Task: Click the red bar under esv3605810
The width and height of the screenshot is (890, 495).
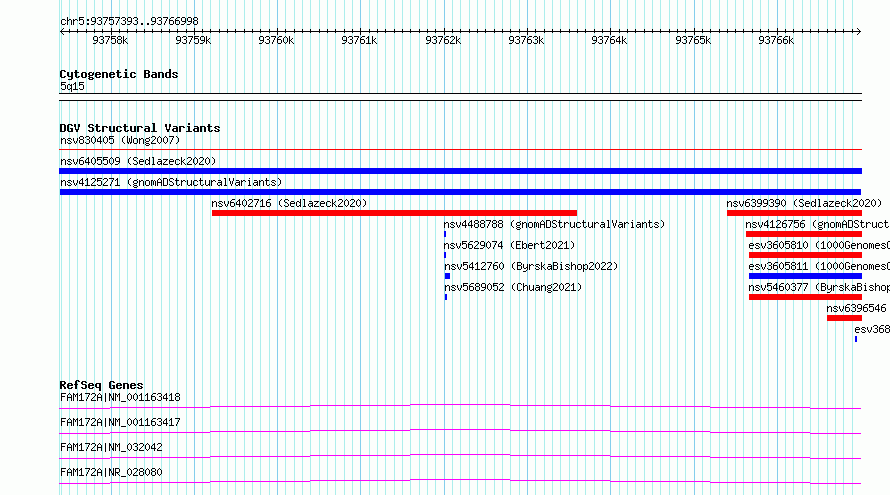Action: pyautogui.click(x=805, y=255)
